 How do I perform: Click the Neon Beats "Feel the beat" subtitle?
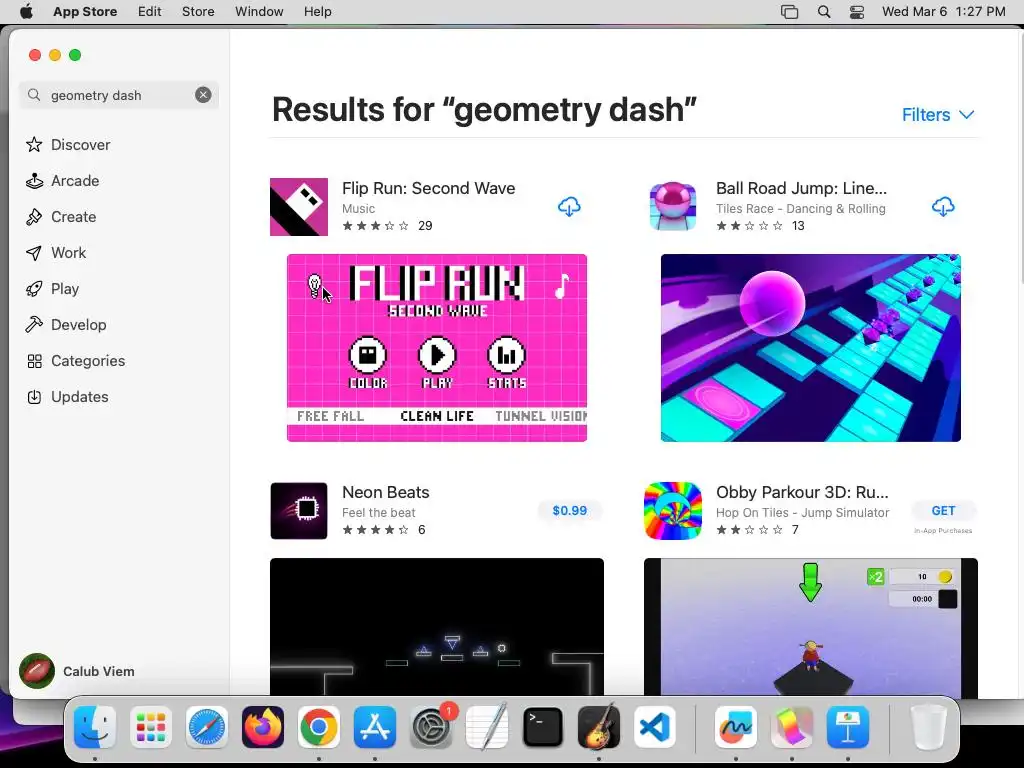coord(379,512)
